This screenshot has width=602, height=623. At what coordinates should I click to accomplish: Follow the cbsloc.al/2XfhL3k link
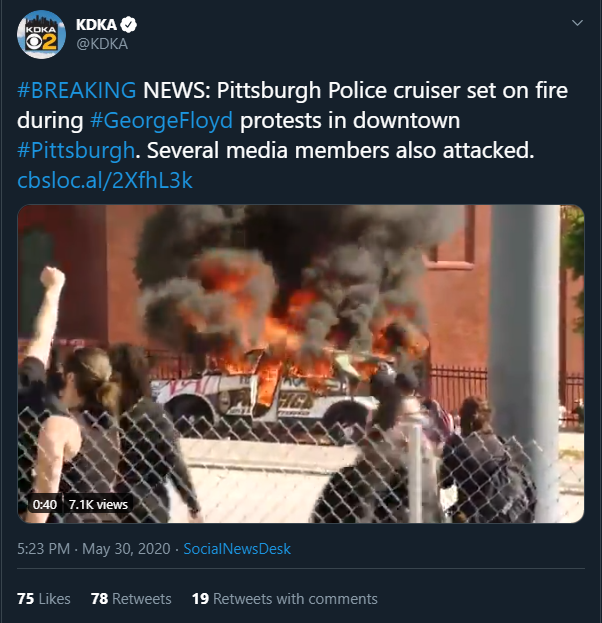105,180
